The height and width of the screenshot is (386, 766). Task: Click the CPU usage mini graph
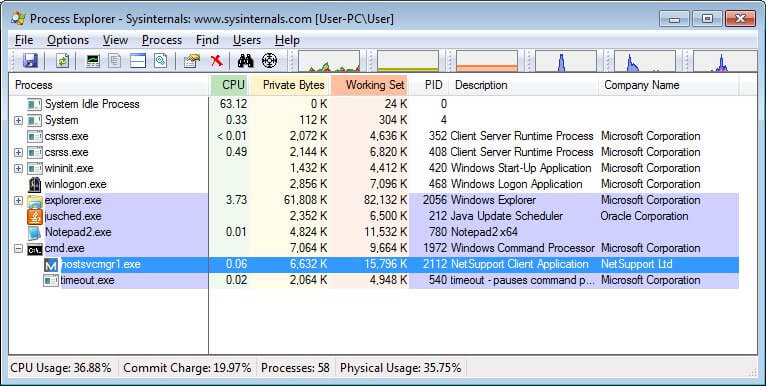[x=329, y=61]
